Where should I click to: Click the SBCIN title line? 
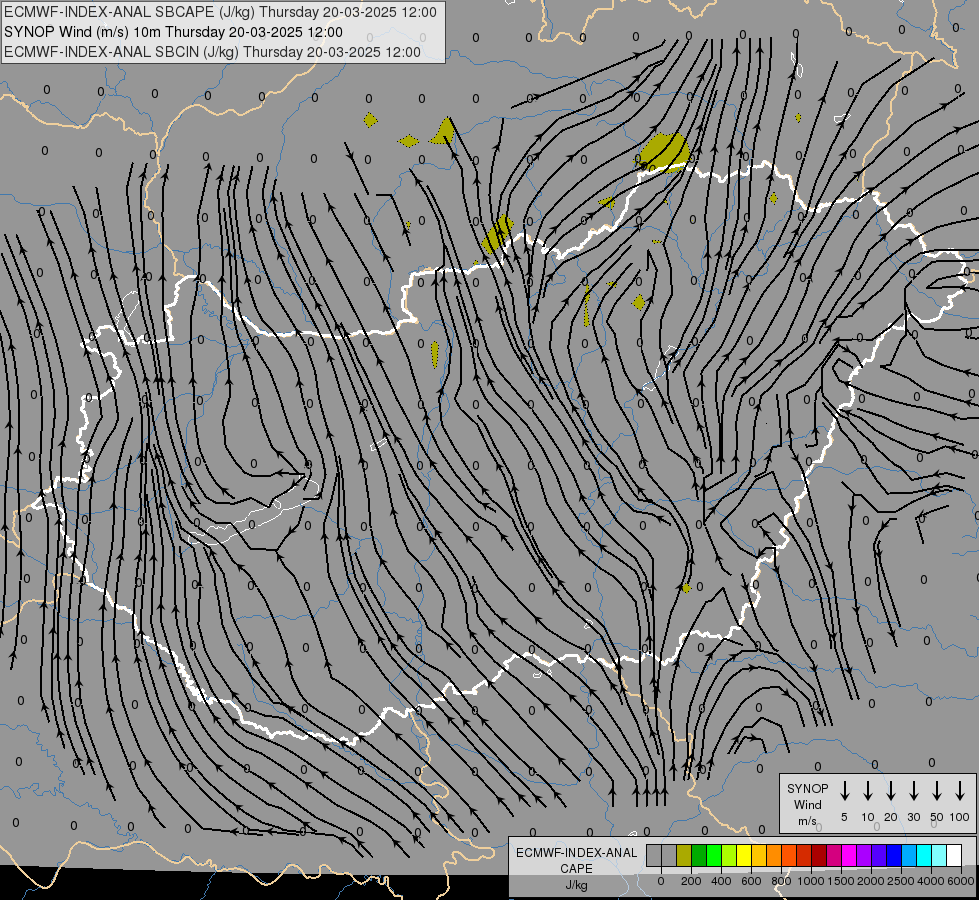pos(212,52)
